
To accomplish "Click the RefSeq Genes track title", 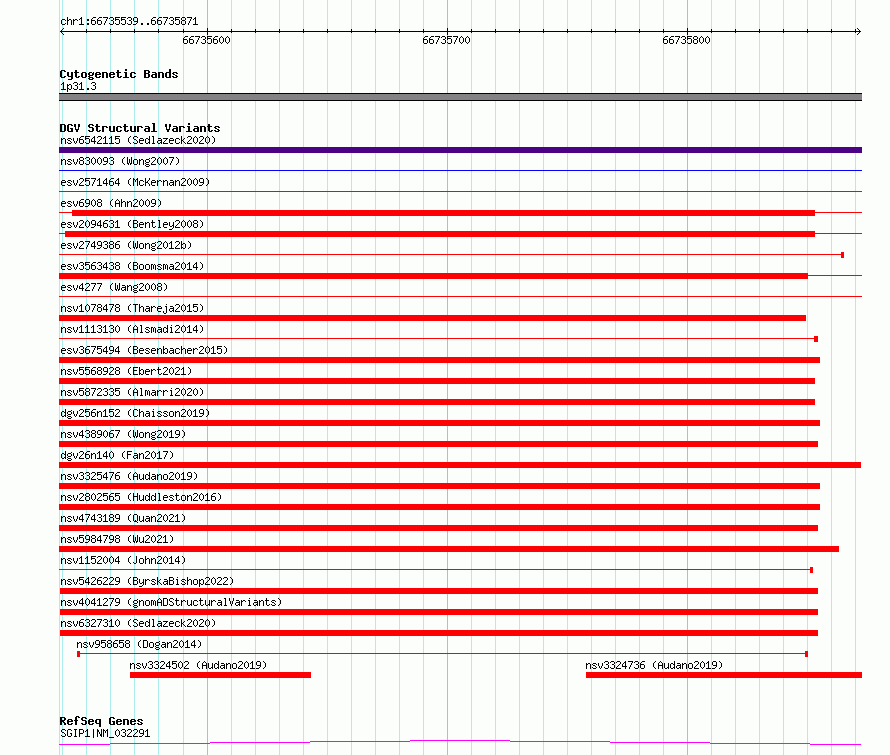I will [102, 721].
